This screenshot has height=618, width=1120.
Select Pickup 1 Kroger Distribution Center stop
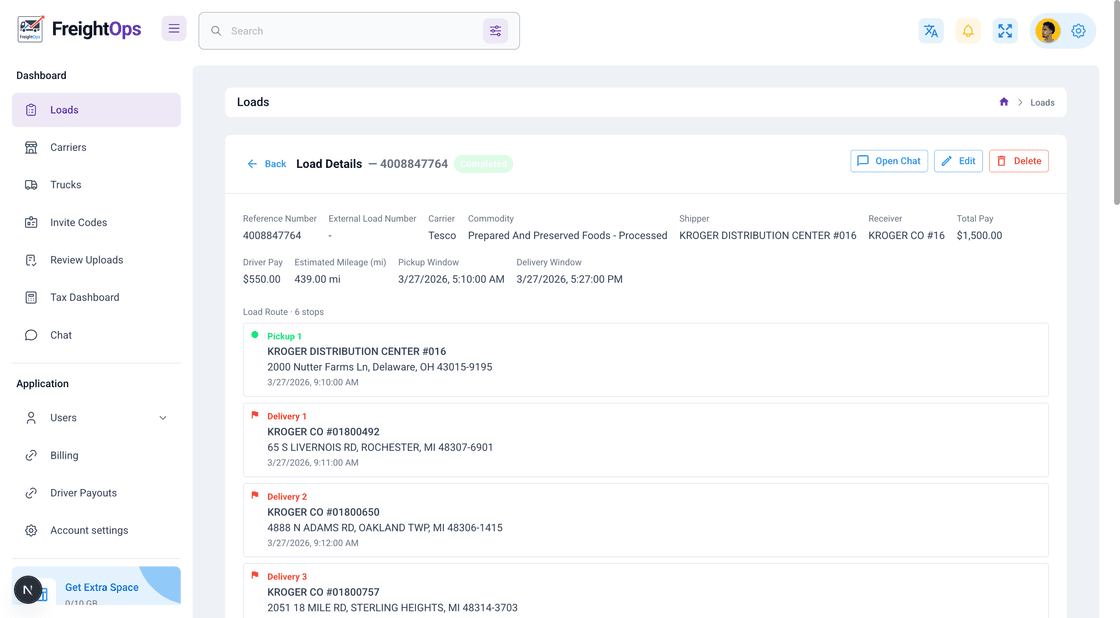646,359
